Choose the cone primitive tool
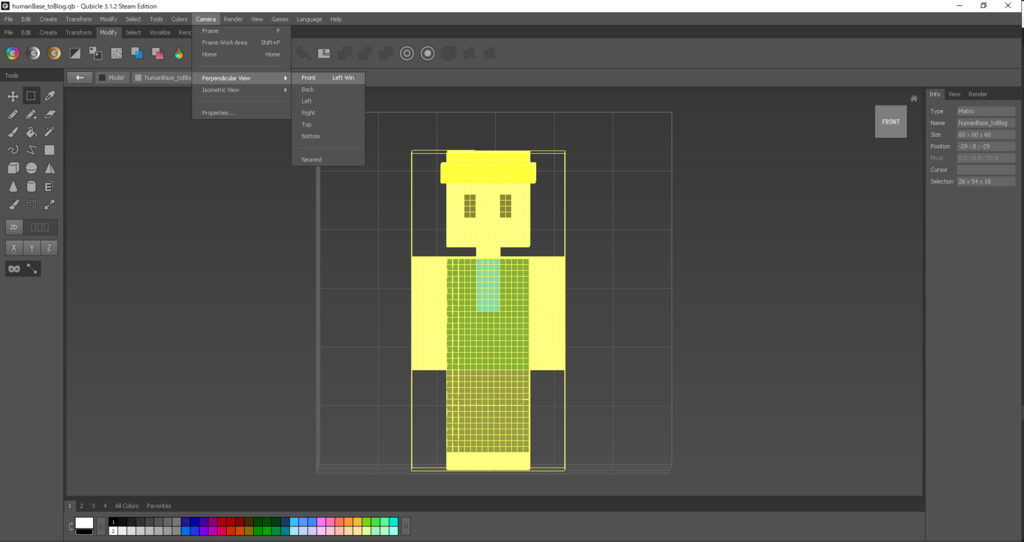1024x542 pixels. click(12, 186)
